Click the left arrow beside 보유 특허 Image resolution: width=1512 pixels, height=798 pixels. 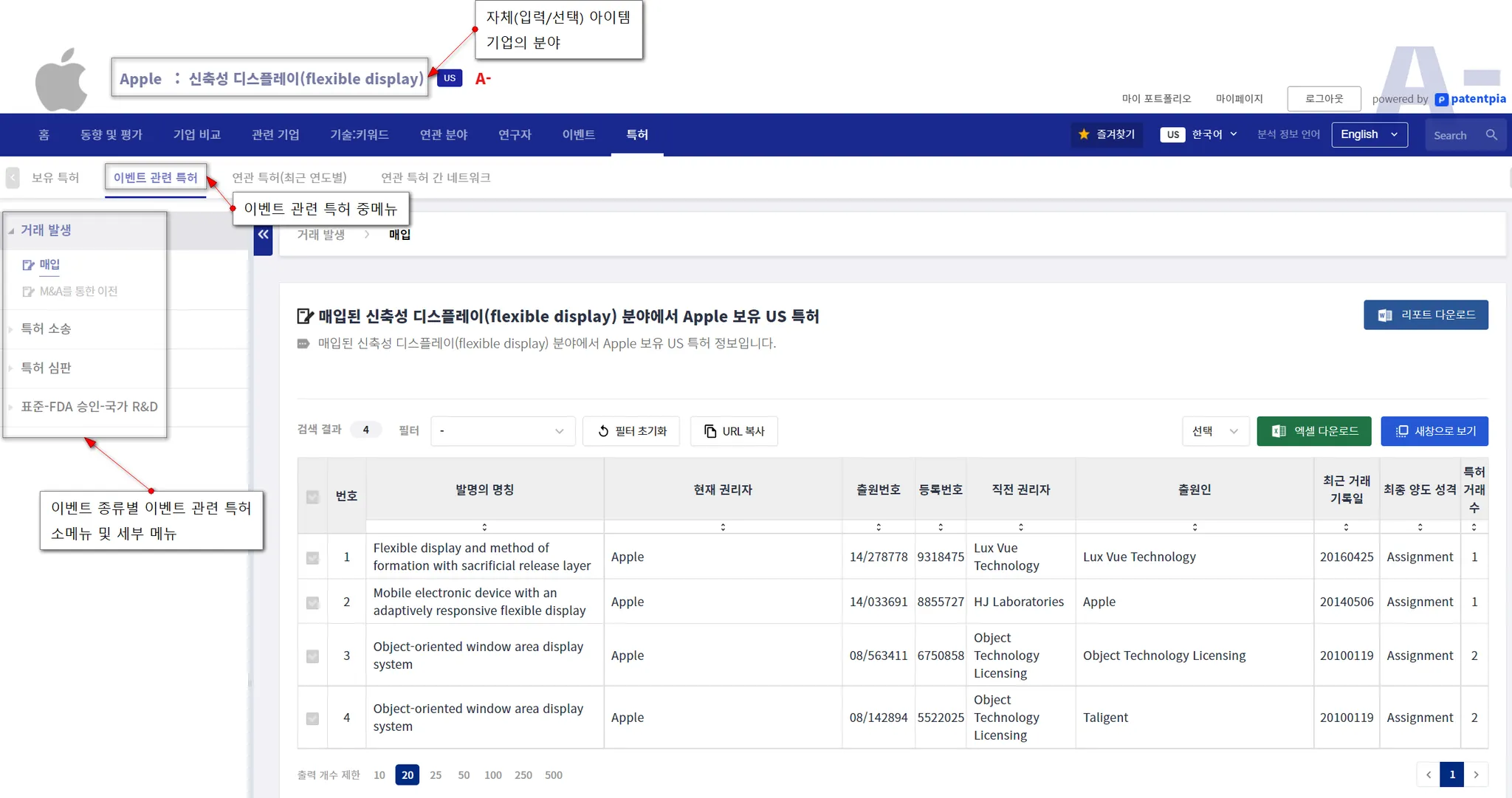coord(13,178)
